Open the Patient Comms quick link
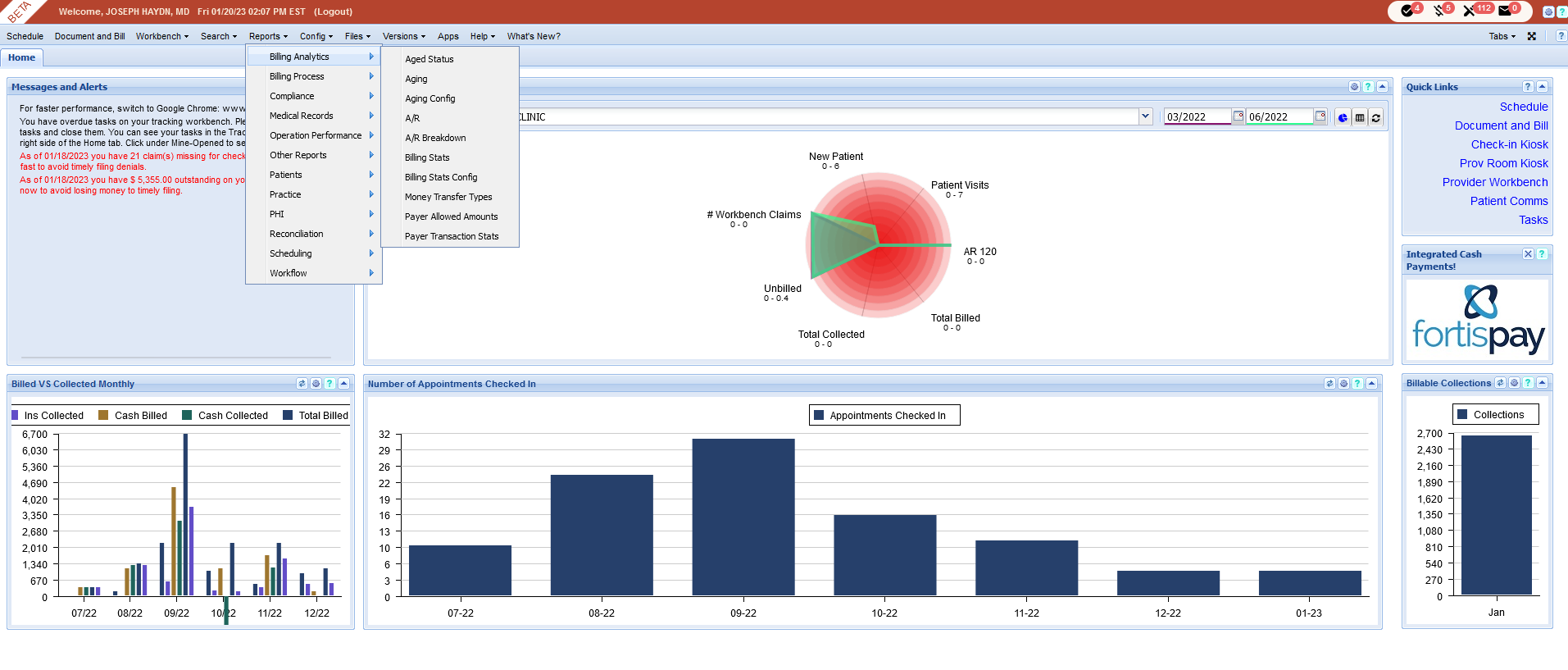Viewport: 1568px width, 670px height. pyautogui.click(x=1509, y=201)
